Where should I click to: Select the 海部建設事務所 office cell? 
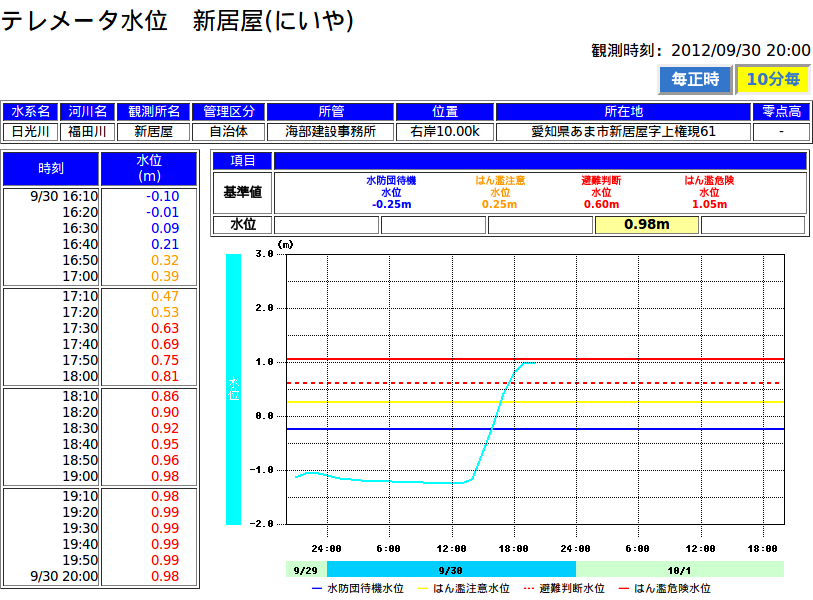click(x=330, y=131)
